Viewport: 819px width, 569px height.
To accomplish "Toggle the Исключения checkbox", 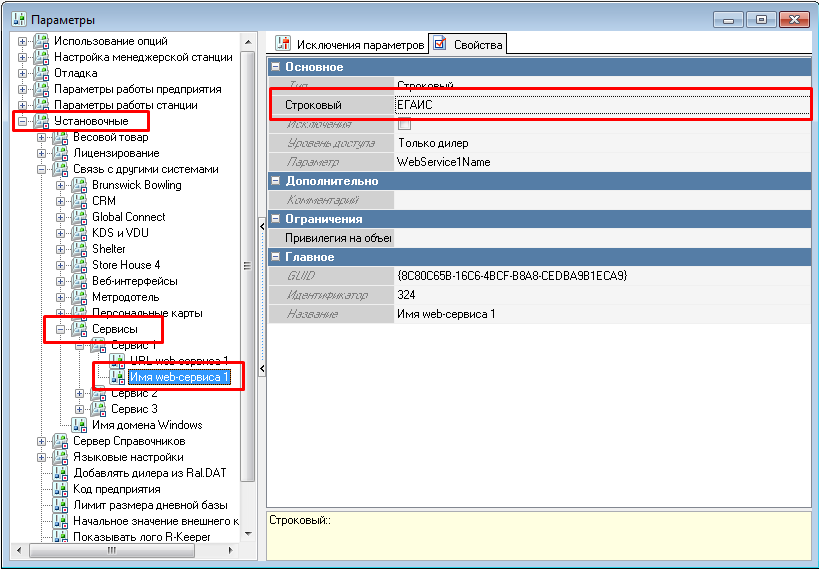I will pyautogui.click(x=404, y=124).
